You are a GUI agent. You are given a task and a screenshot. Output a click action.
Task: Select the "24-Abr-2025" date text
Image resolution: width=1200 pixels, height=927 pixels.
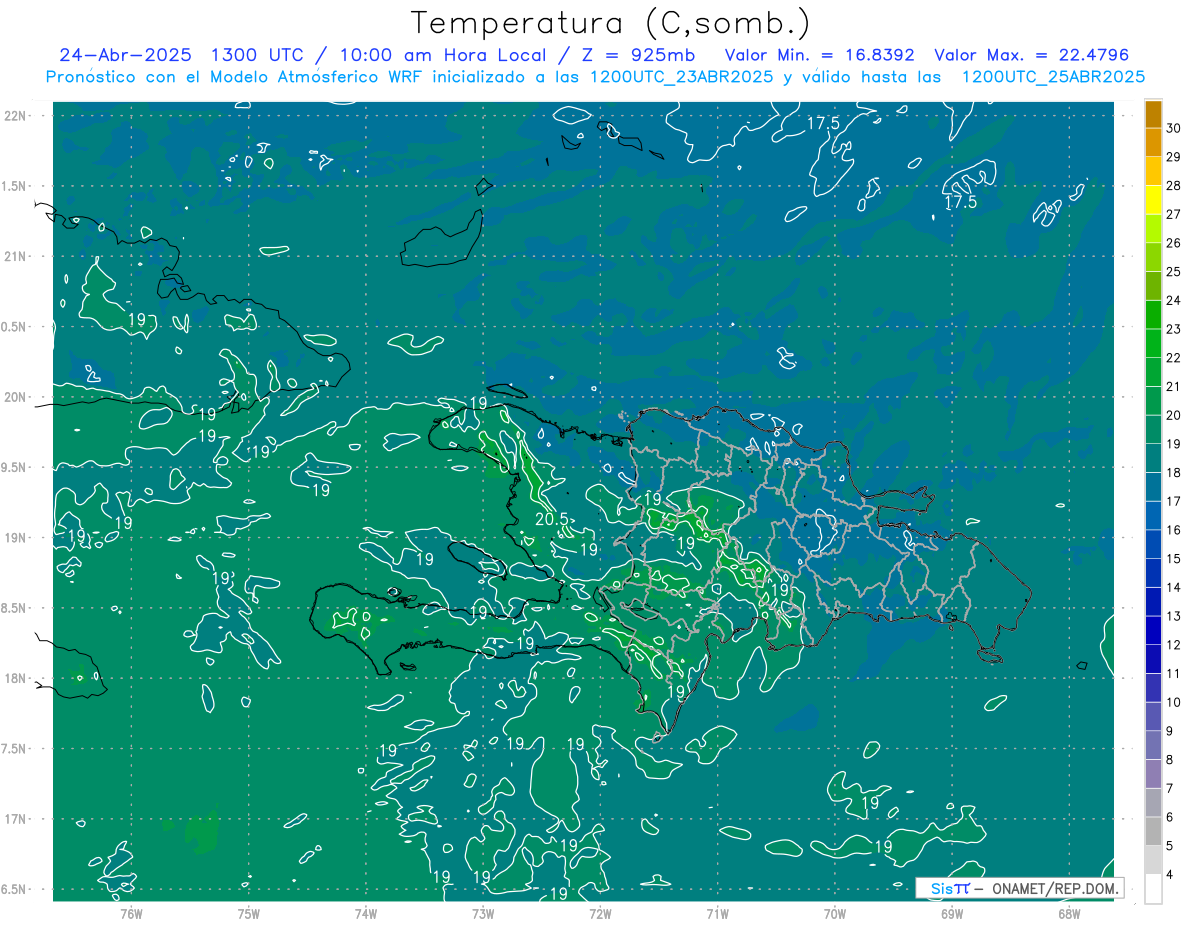click(x=126, y=55)
